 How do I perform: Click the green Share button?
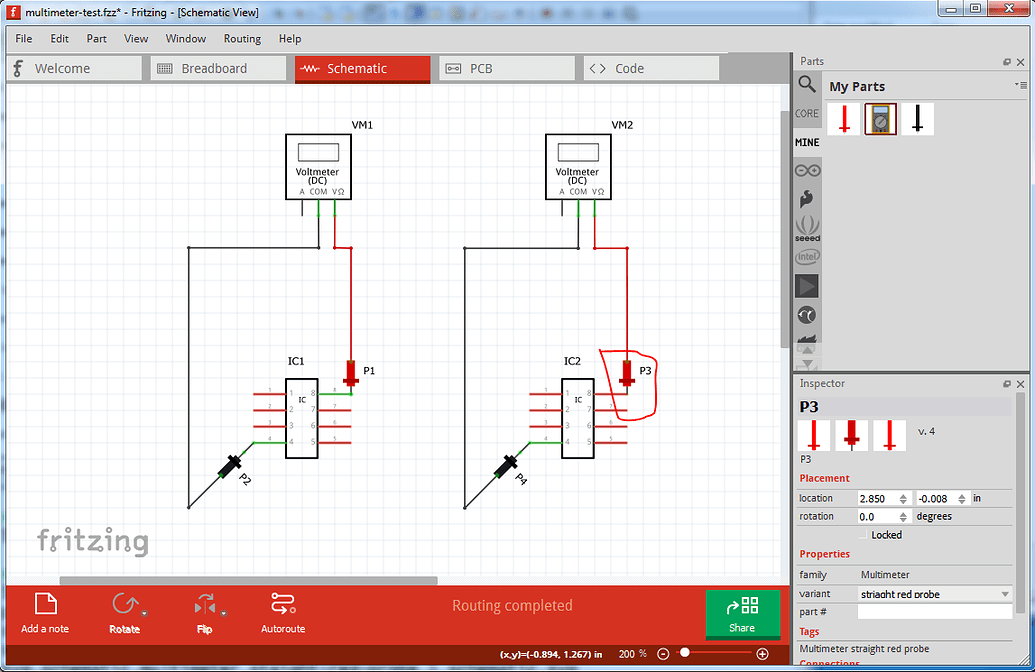743,613
